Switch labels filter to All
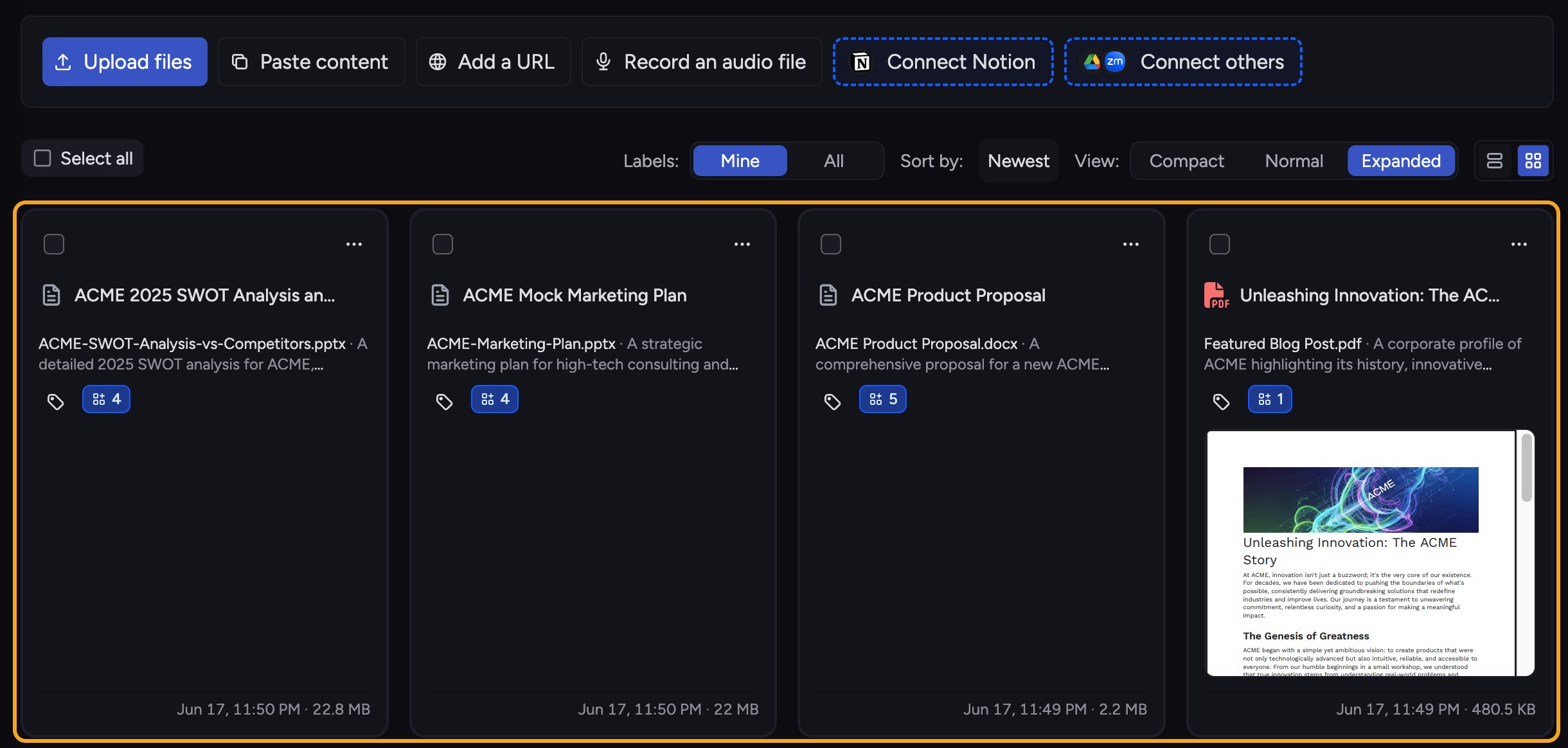 pyautogui.click(x=833, y=161)
